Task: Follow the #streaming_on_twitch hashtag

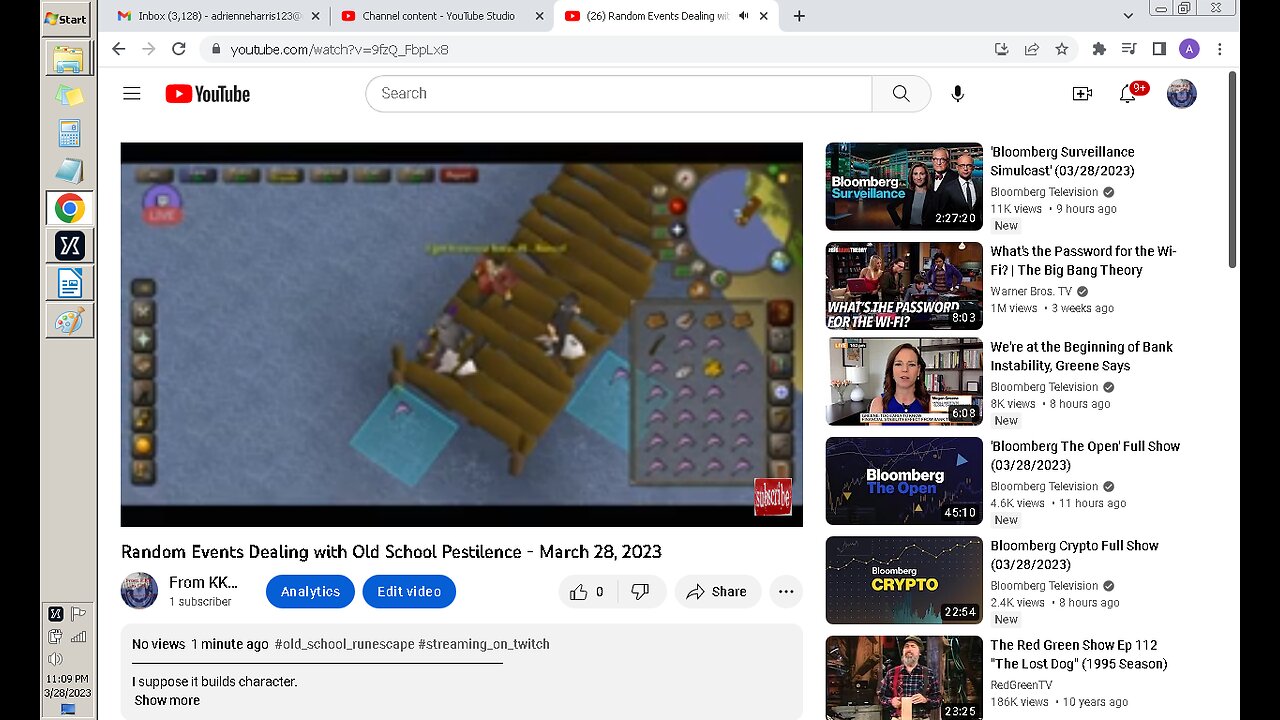Action: 484,644
